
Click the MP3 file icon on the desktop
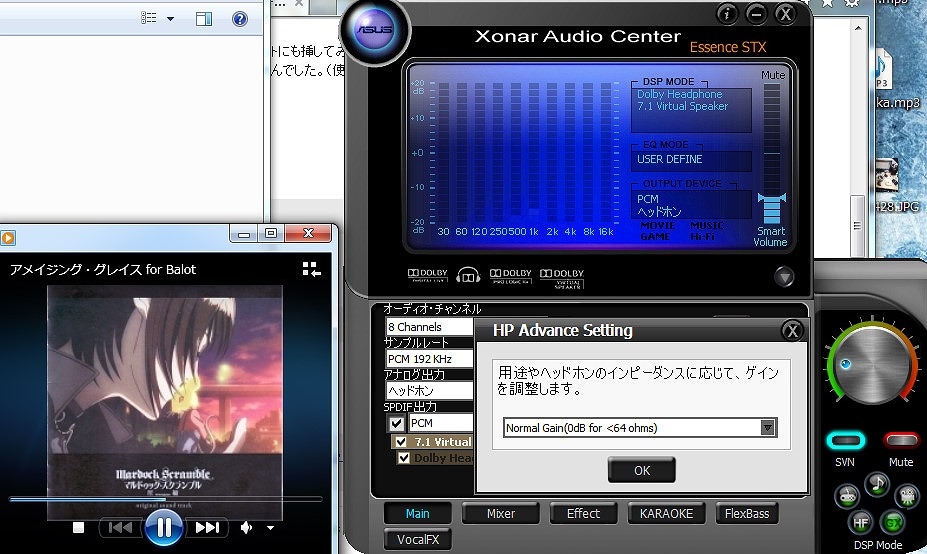tap(884, 68)
